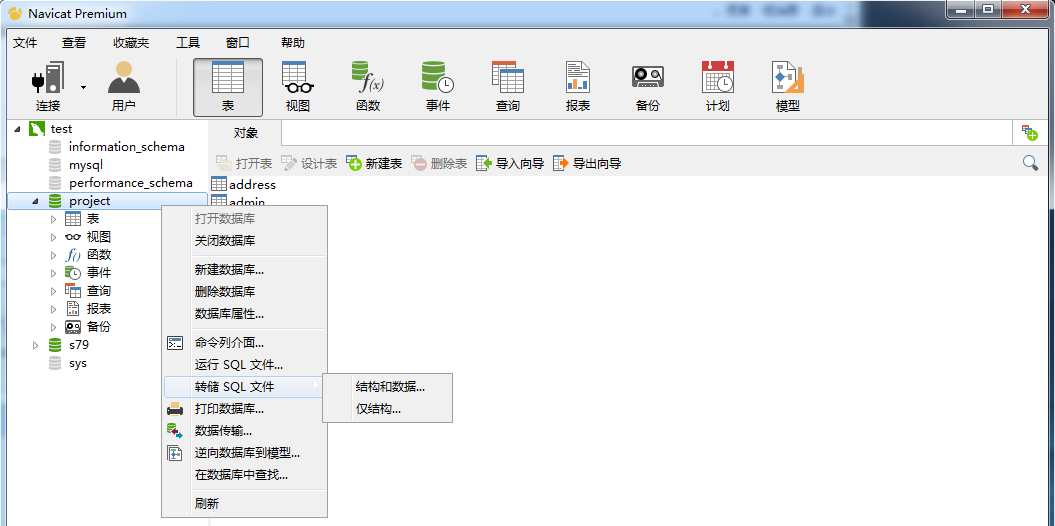
Task: Open the 文件 menu
Action: tap(25, 43)
